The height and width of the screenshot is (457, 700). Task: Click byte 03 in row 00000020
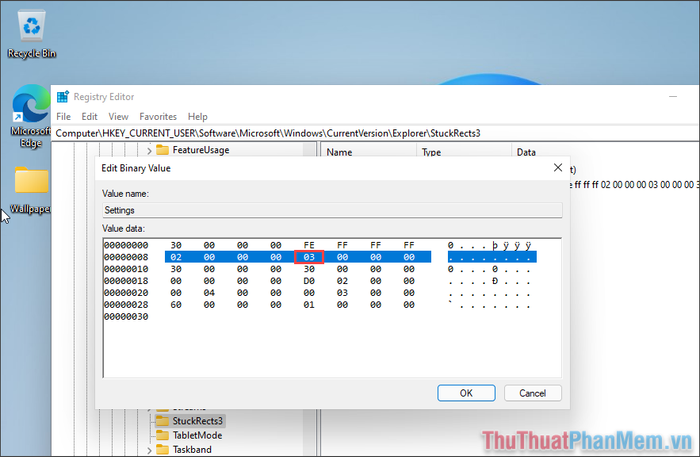(x=342, y=293)
